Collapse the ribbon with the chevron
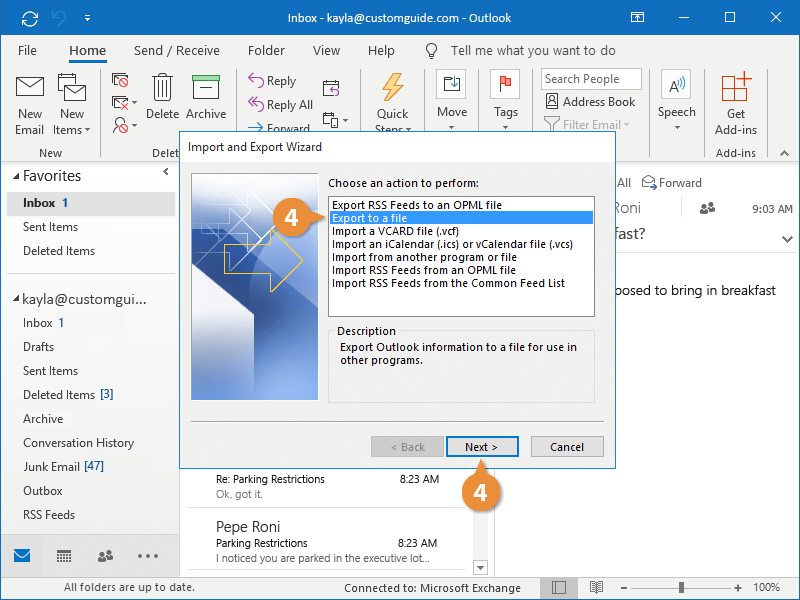 coord(784,153)
